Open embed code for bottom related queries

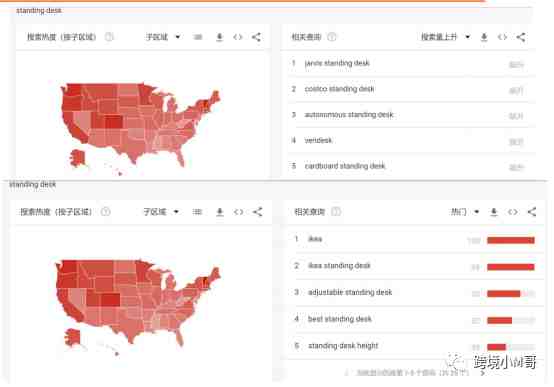tap(513, 212)
